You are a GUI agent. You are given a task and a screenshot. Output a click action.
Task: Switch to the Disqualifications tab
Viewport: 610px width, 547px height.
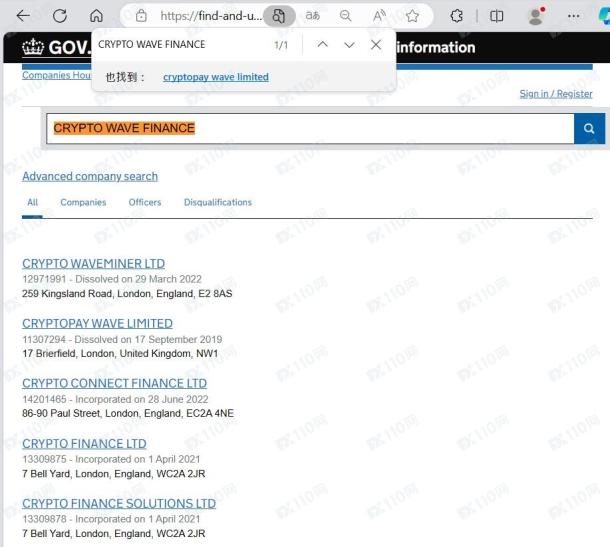pyautogui.click(x=218, y=202)
